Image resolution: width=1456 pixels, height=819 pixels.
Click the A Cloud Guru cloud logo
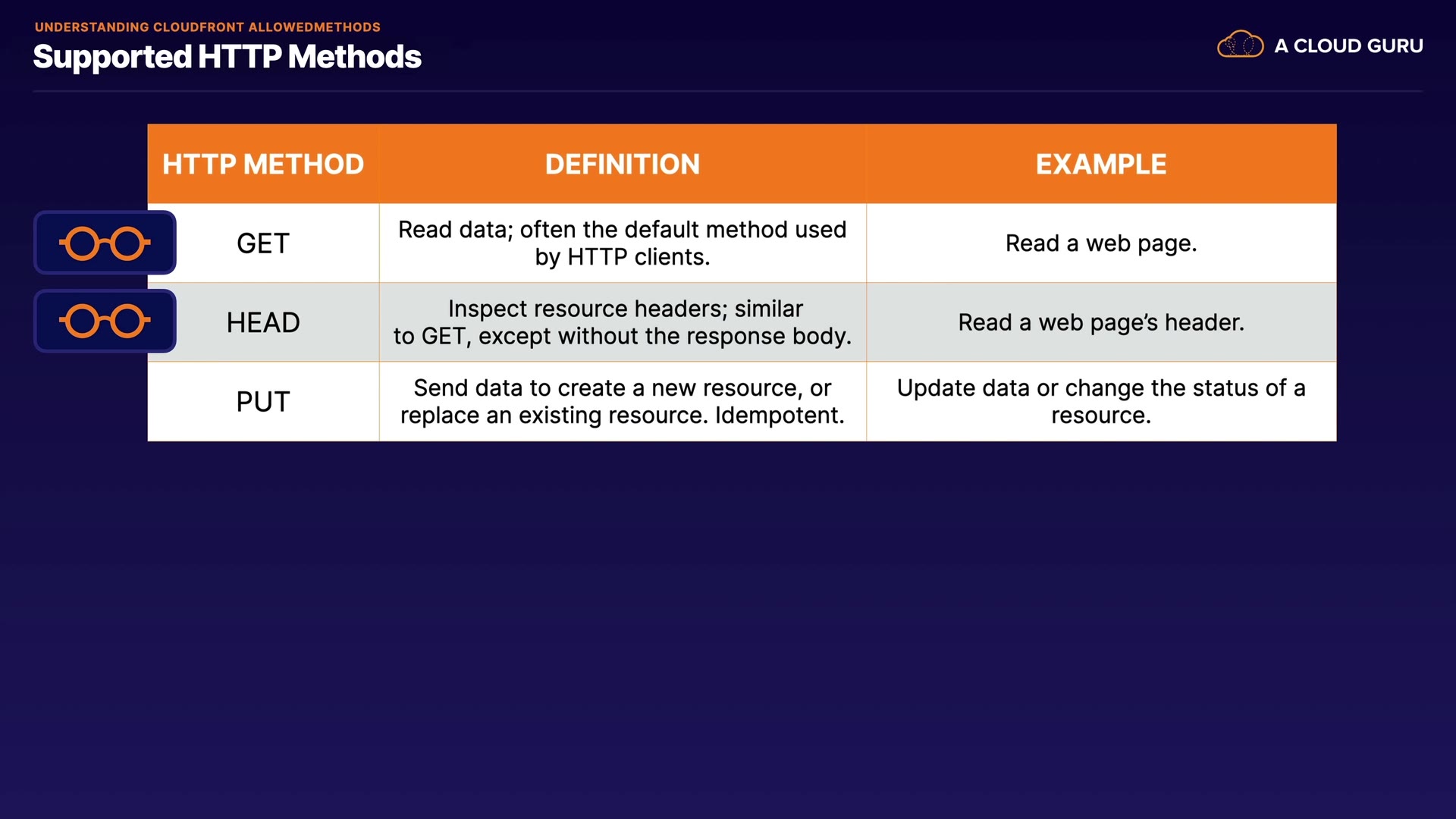coord(1240,45)
